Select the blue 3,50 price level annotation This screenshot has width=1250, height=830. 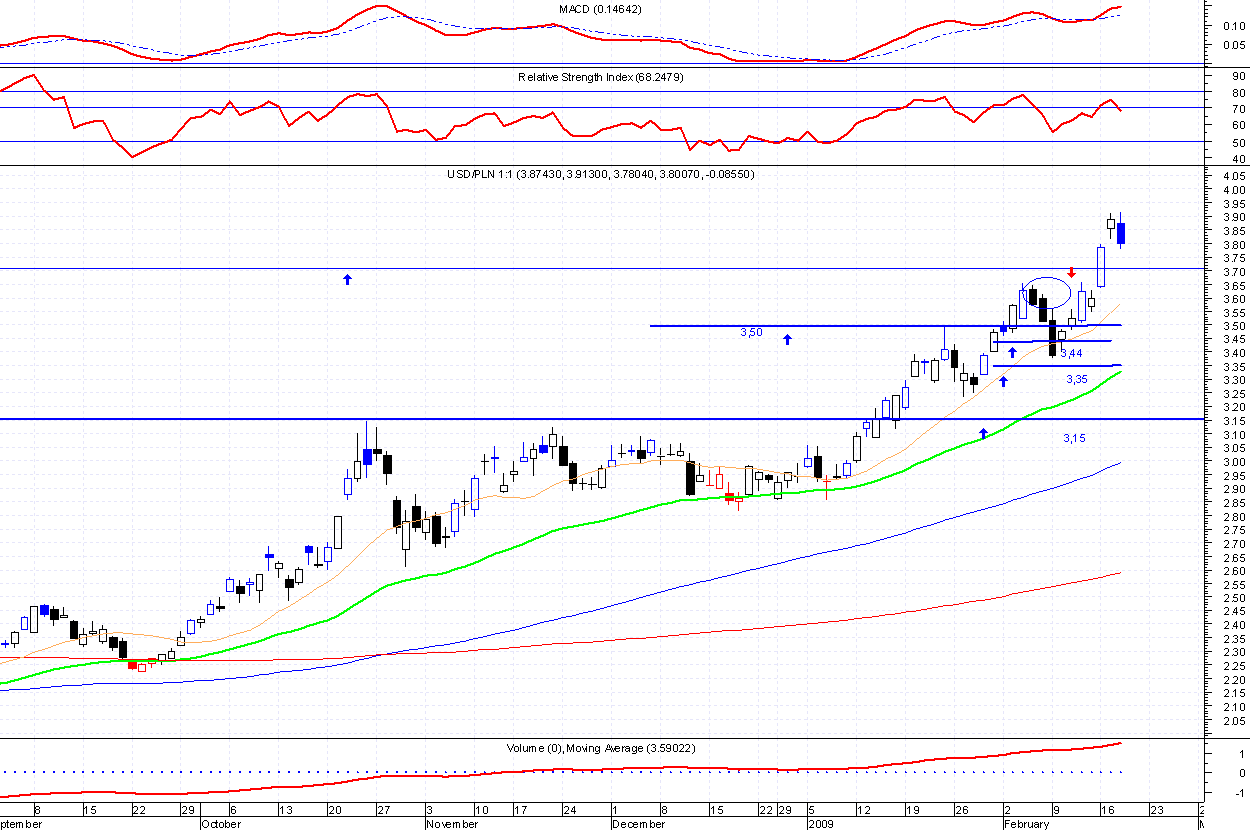751,332
